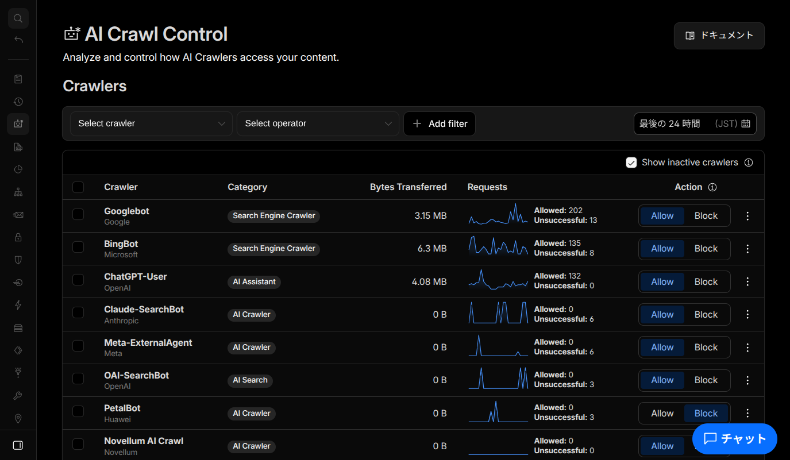The height and width of the screenshot is (460, 790).
Task: Click the Add filter button
Action: pos(439,124)
